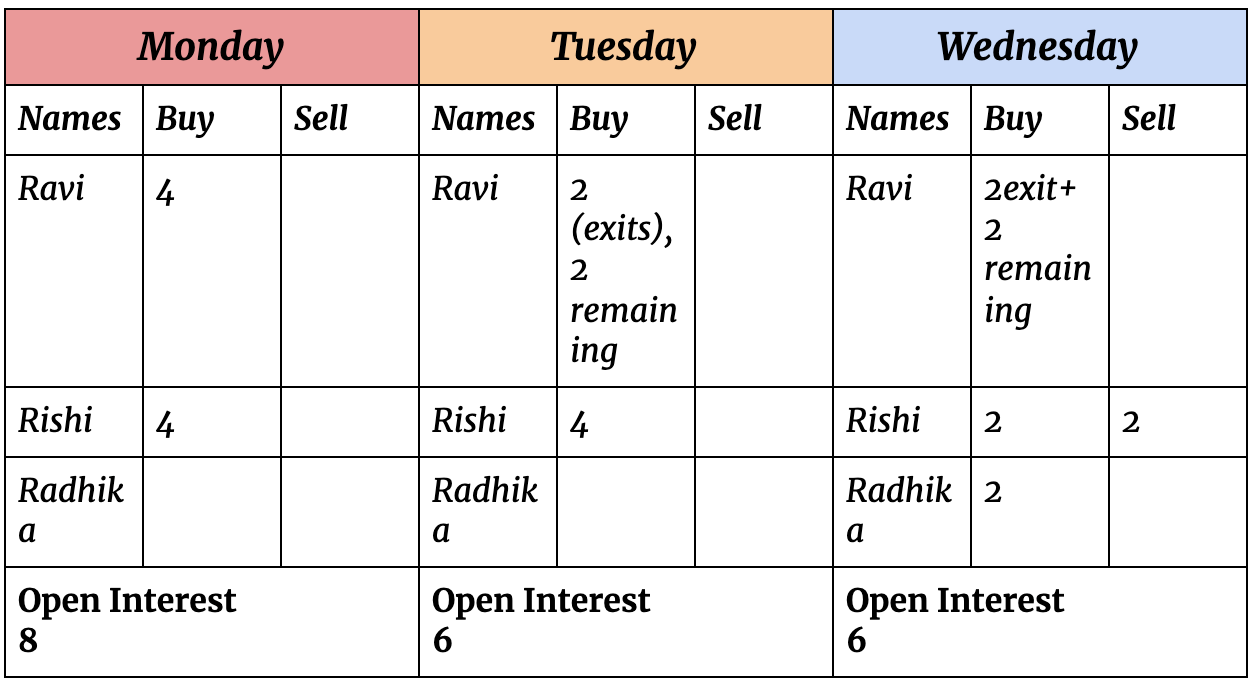This screenshot has height=686, width=1254.
Task: Select the Names column header under Wednesday
Action: [901, 120]
